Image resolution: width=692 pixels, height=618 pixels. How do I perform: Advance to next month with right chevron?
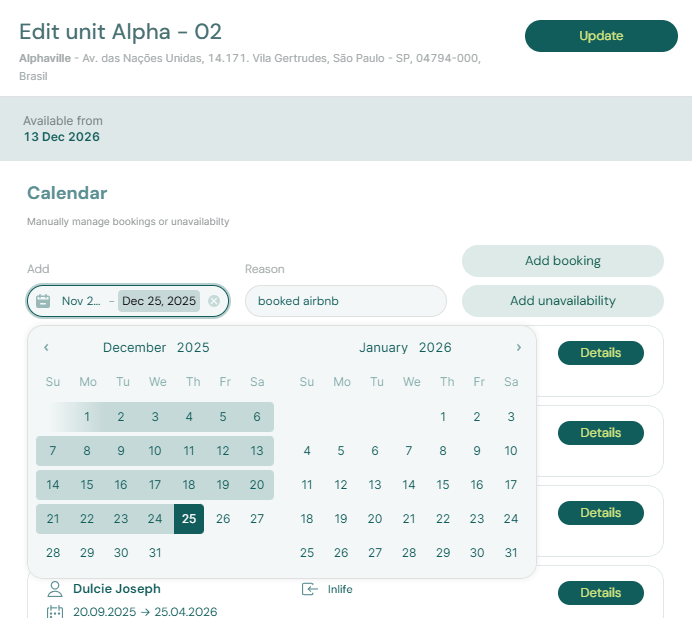pyautogui.click(x=518, y=348)
